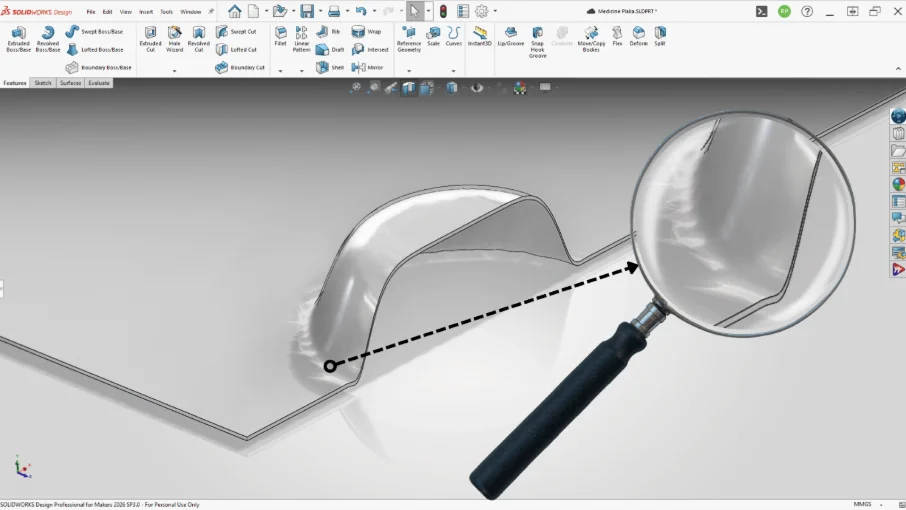Toggle the Instant3D mode
This screenshot has height=510, width=906.
(x=480, y=36)
